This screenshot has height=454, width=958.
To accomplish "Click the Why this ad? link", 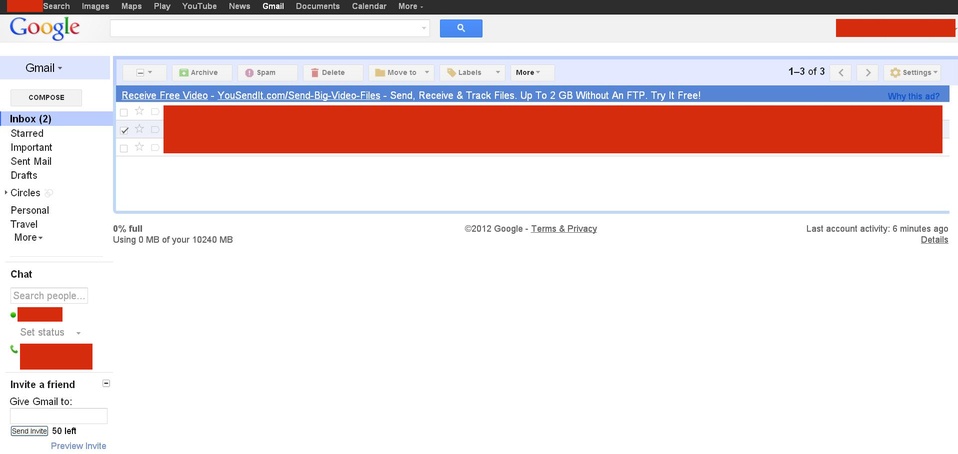I will point(913,97).
